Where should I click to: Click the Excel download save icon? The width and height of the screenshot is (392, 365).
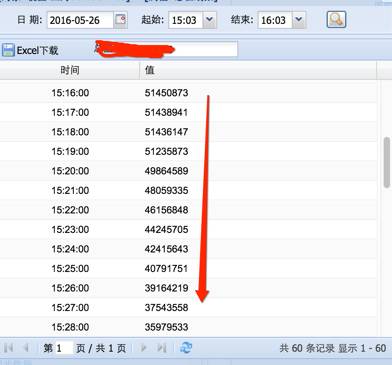(8, 50)
